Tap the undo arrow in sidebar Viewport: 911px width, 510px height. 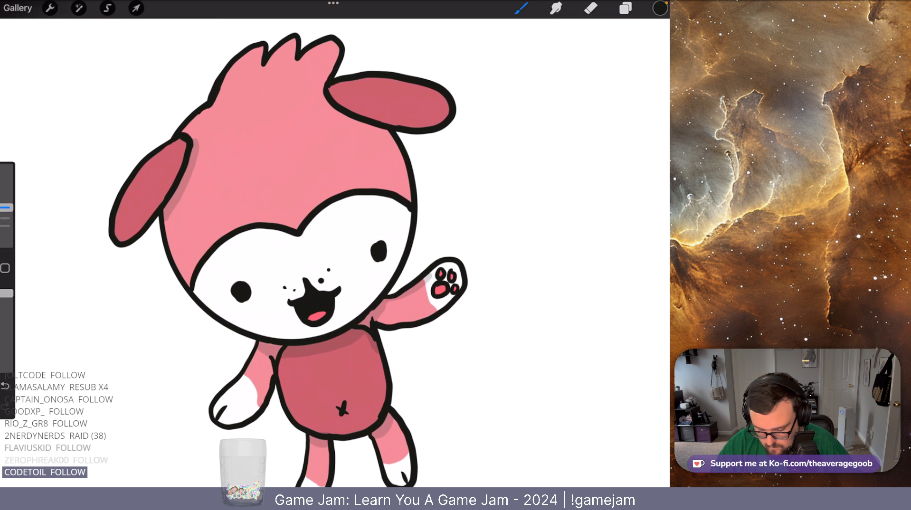point(5,385)
